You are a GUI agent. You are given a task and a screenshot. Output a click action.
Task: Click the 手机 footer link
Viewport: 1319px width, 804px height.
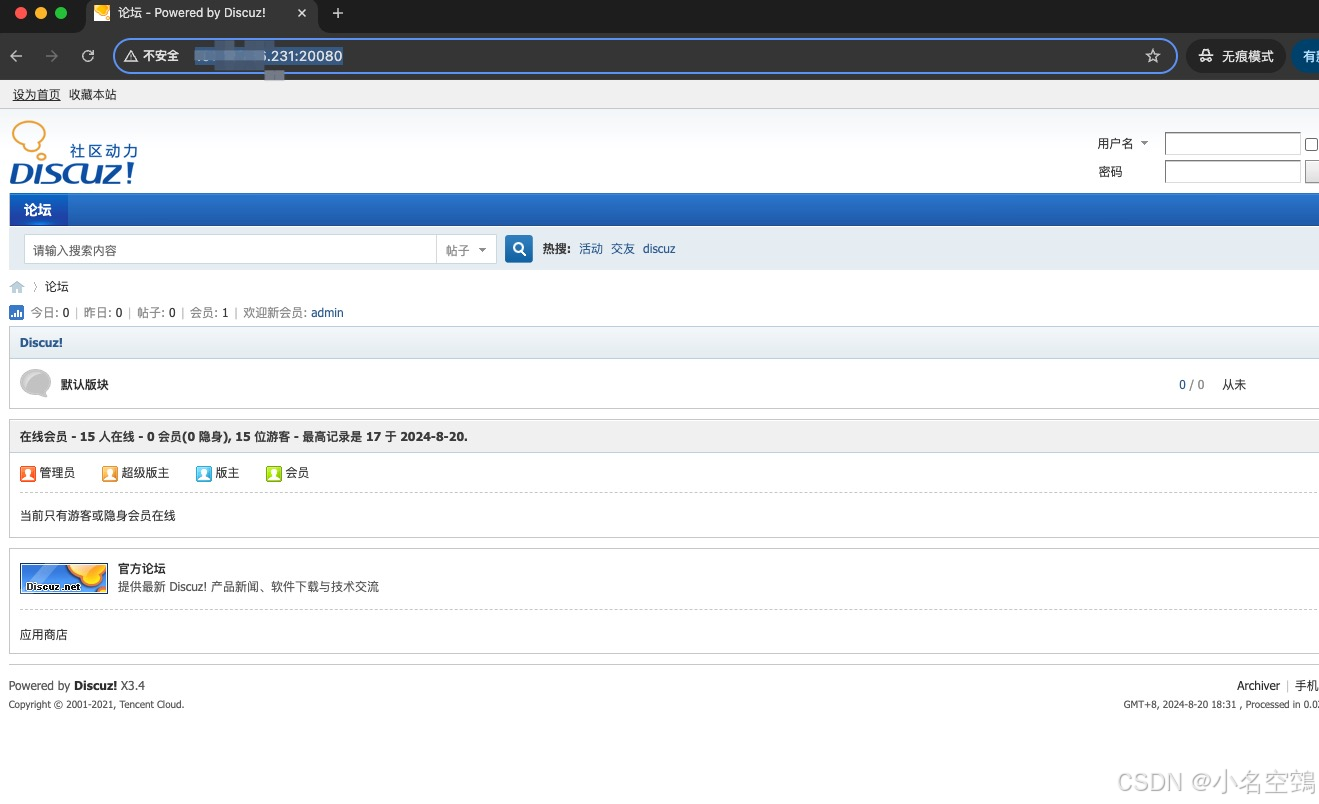tap(1307, 686)
